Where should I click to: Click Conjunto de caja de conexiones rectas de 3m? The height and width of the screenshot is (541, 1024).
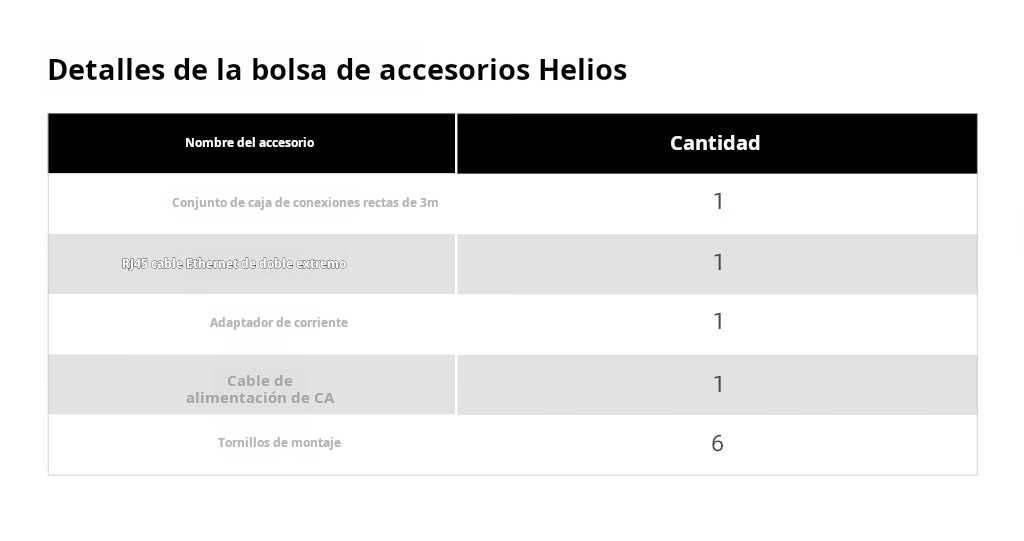coord(305,203)
